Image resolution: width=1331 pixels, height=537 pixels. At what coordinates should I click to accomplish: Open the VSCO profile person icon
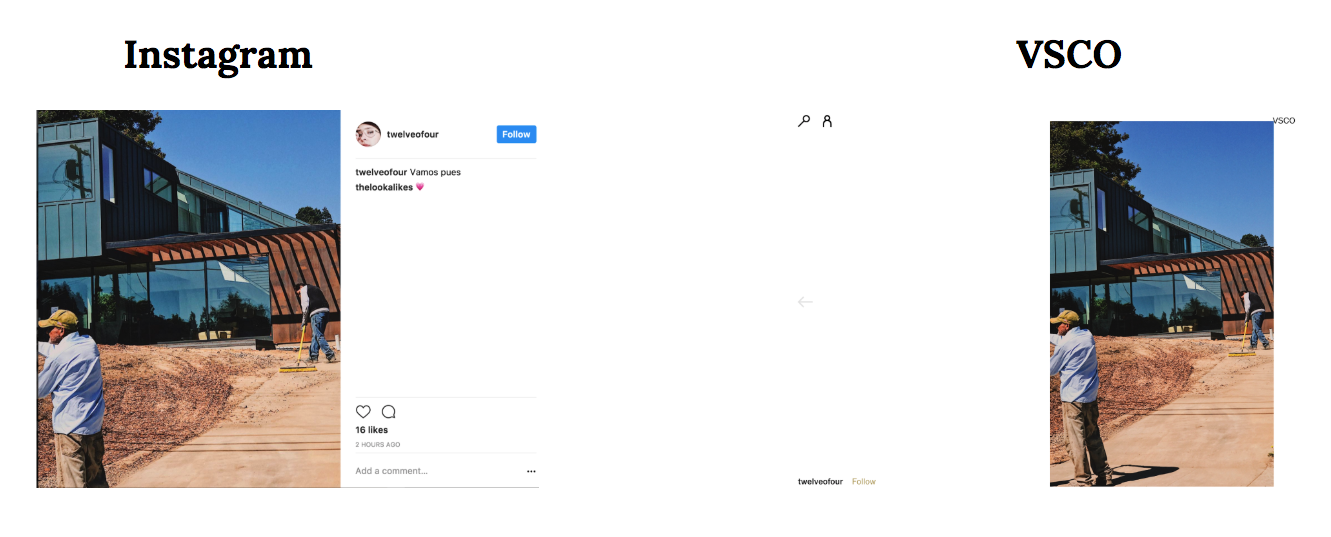coord(827,121)
